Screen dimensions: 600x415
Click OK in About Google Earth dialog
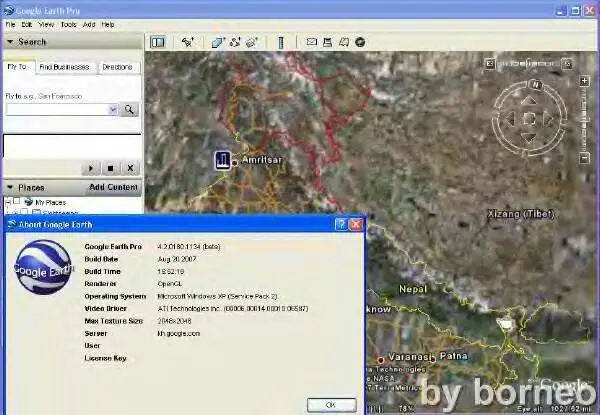tap(331, 405)
